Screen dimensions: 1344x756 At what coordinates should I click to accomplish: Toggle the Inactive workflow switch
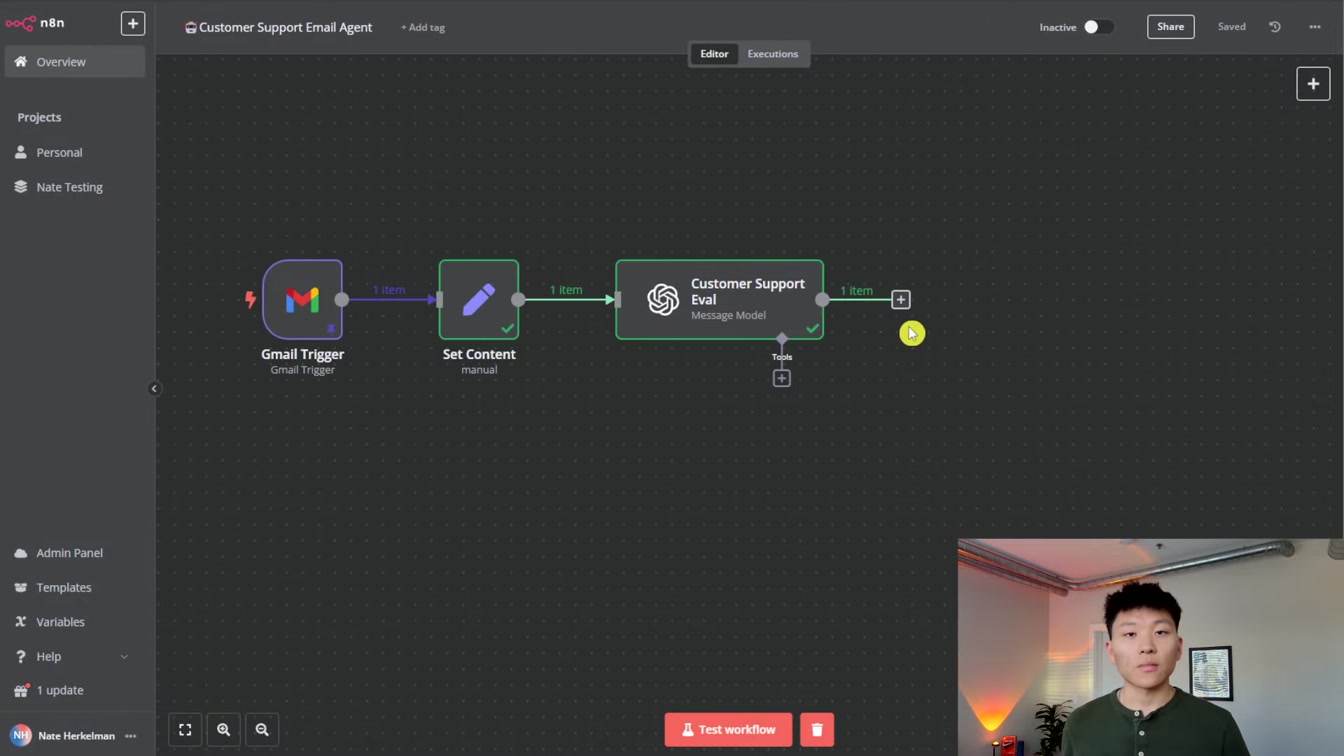(1098, 27)
